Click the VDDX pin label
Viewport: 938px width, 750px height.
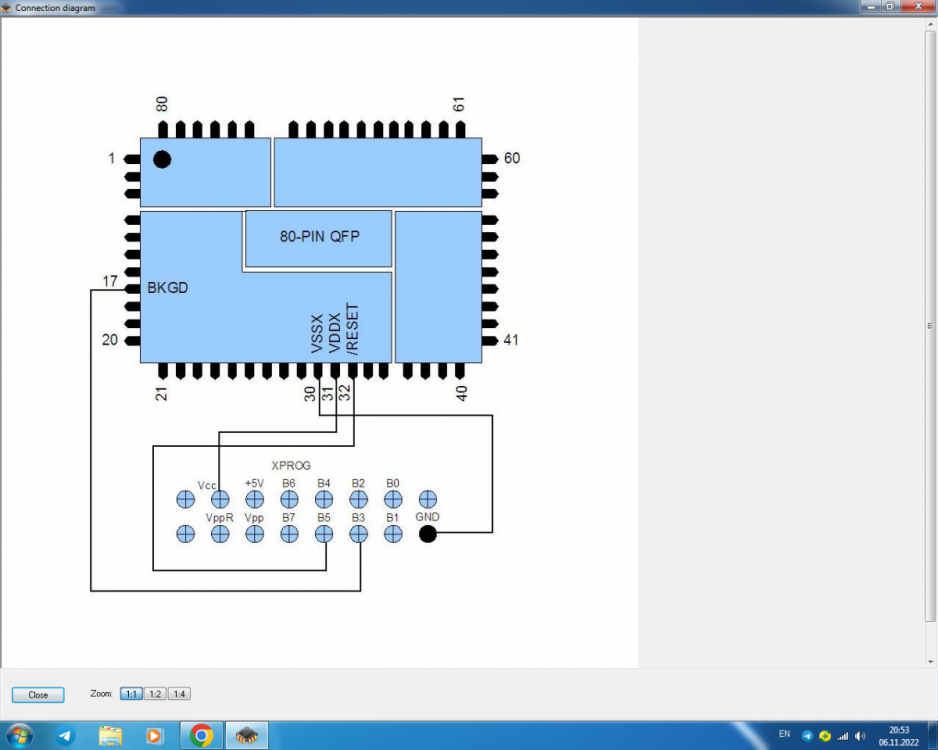click(x=334, y=333)
